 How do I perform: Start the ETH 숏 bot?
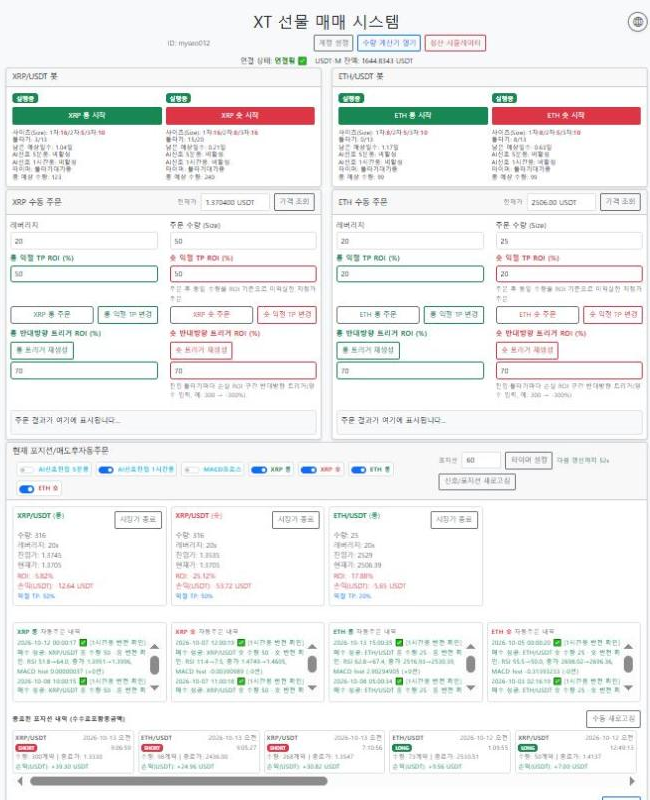[x=566, y=116]
